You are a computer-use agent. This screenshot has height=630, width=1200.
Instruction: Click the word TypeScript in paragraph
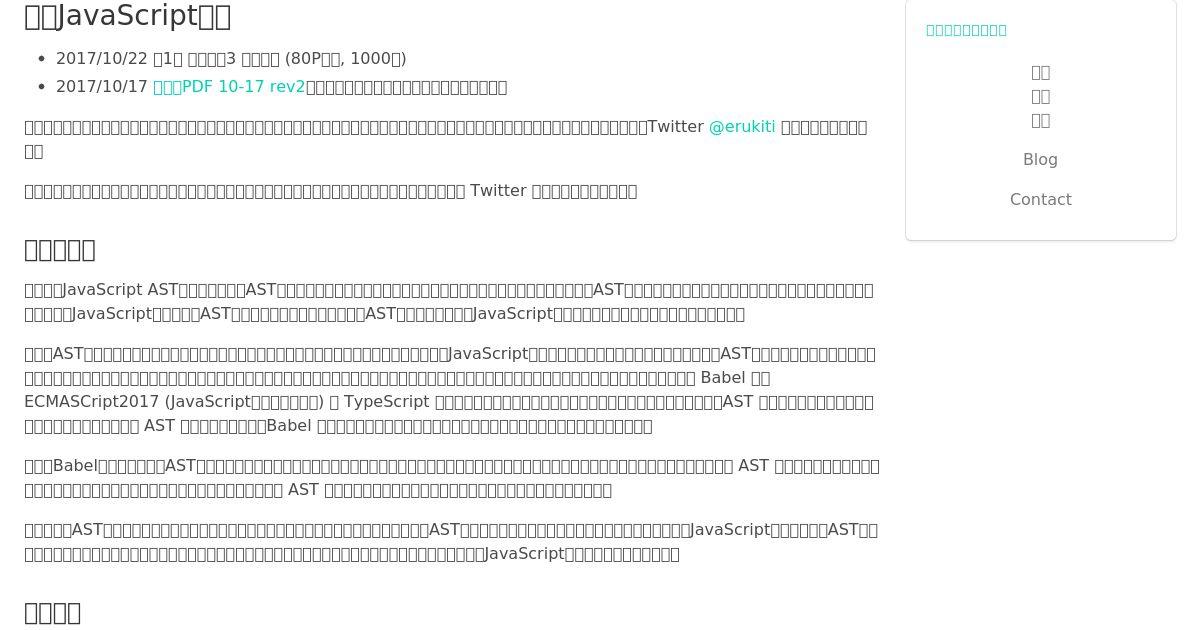(387, 402)
